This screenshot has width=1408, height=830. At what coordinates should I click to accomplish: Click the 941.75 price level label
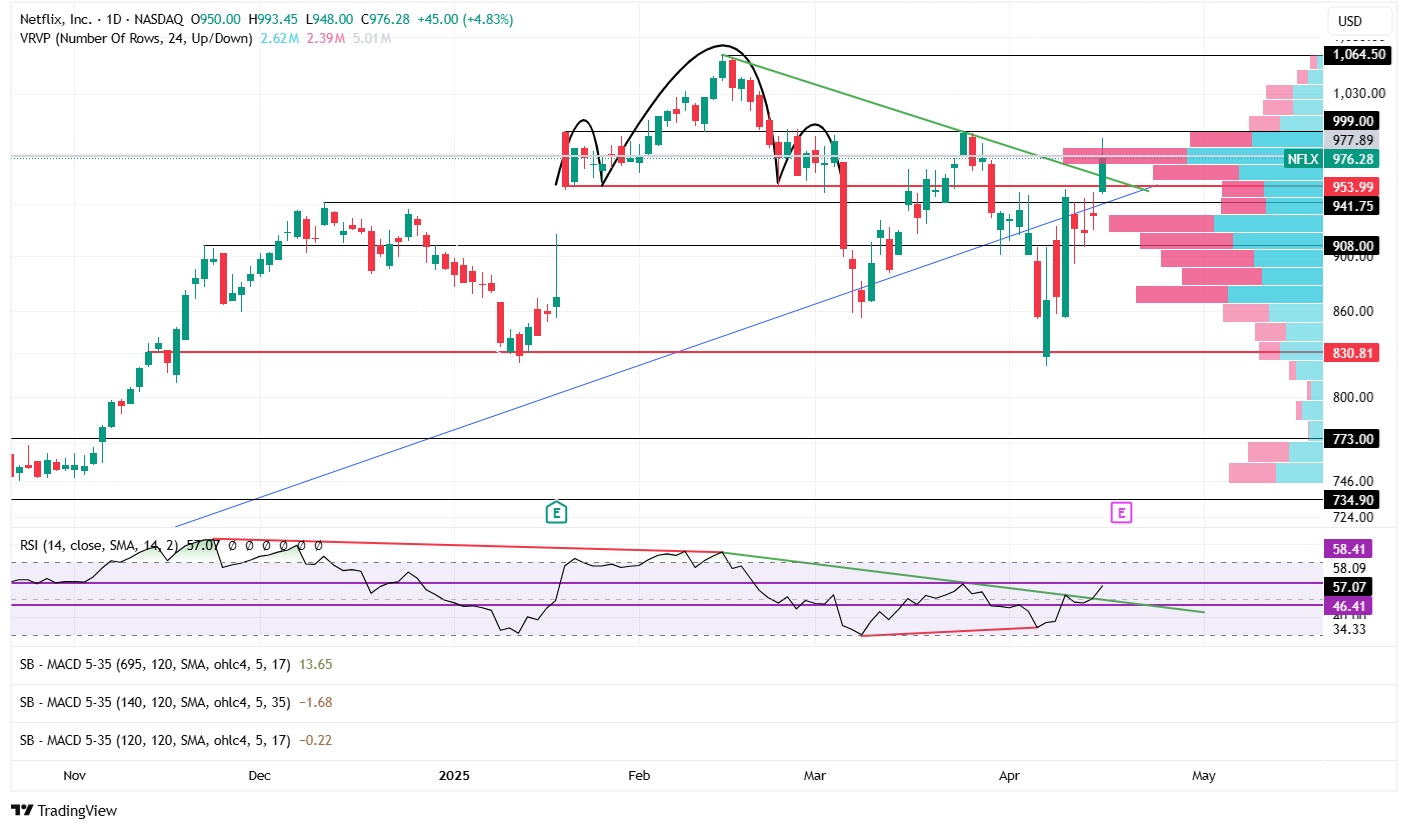[x=1352, y=205]
